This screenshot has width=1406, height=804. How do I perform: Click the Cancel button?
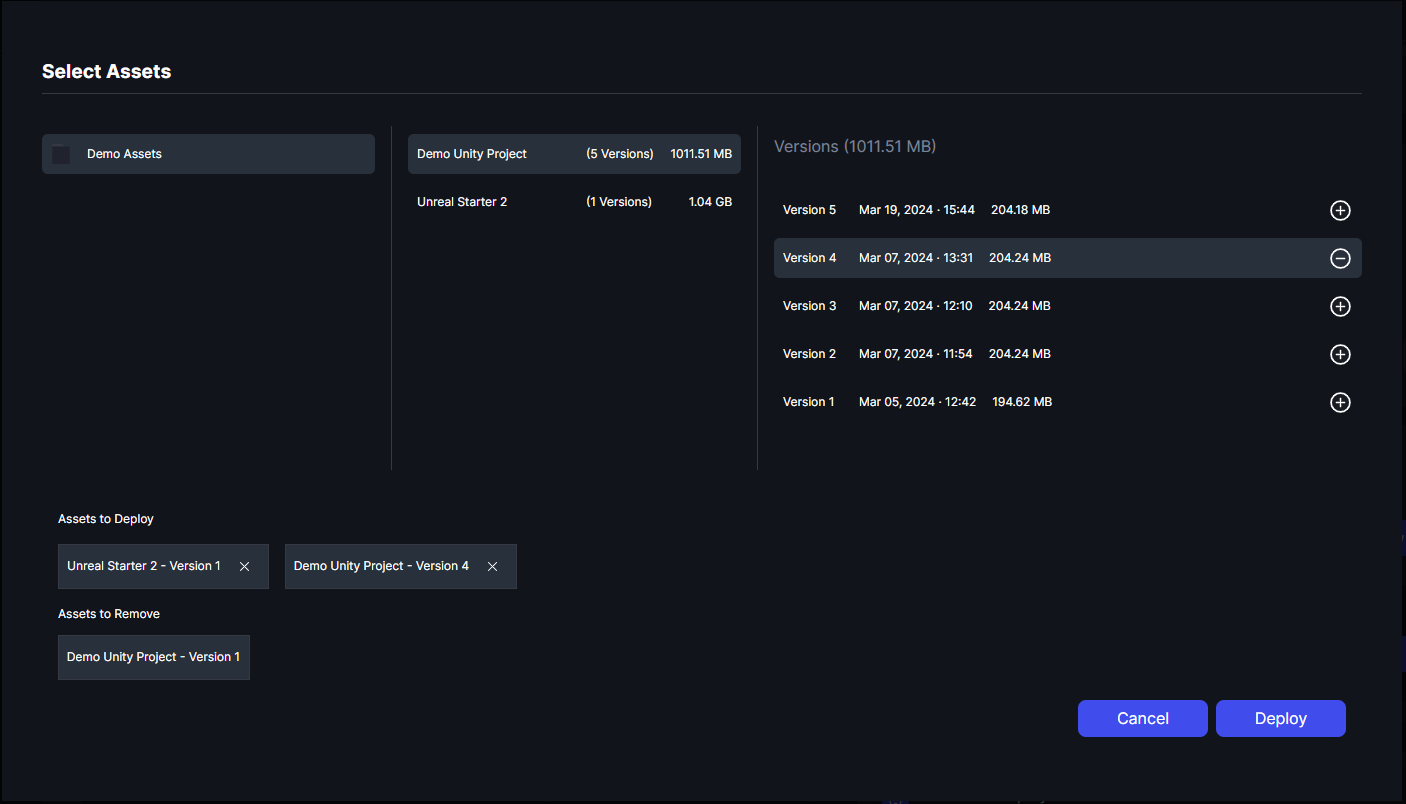click(x=1143, y=718)
